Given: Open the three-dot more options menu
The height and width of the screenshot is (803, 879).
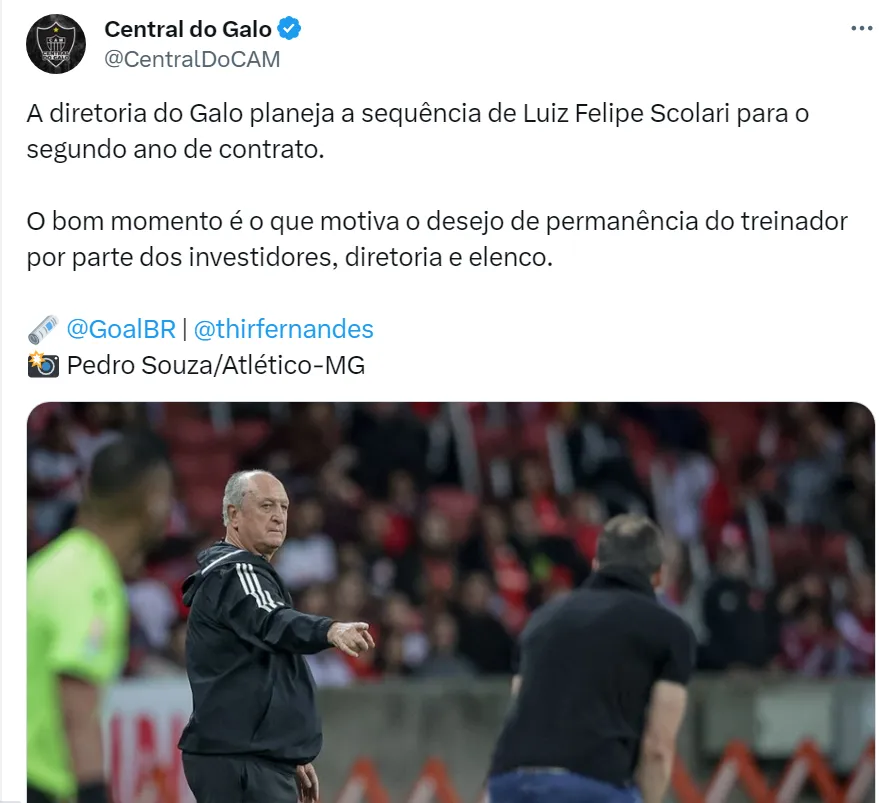Looking at the screenshot, I should pos(861,28).
